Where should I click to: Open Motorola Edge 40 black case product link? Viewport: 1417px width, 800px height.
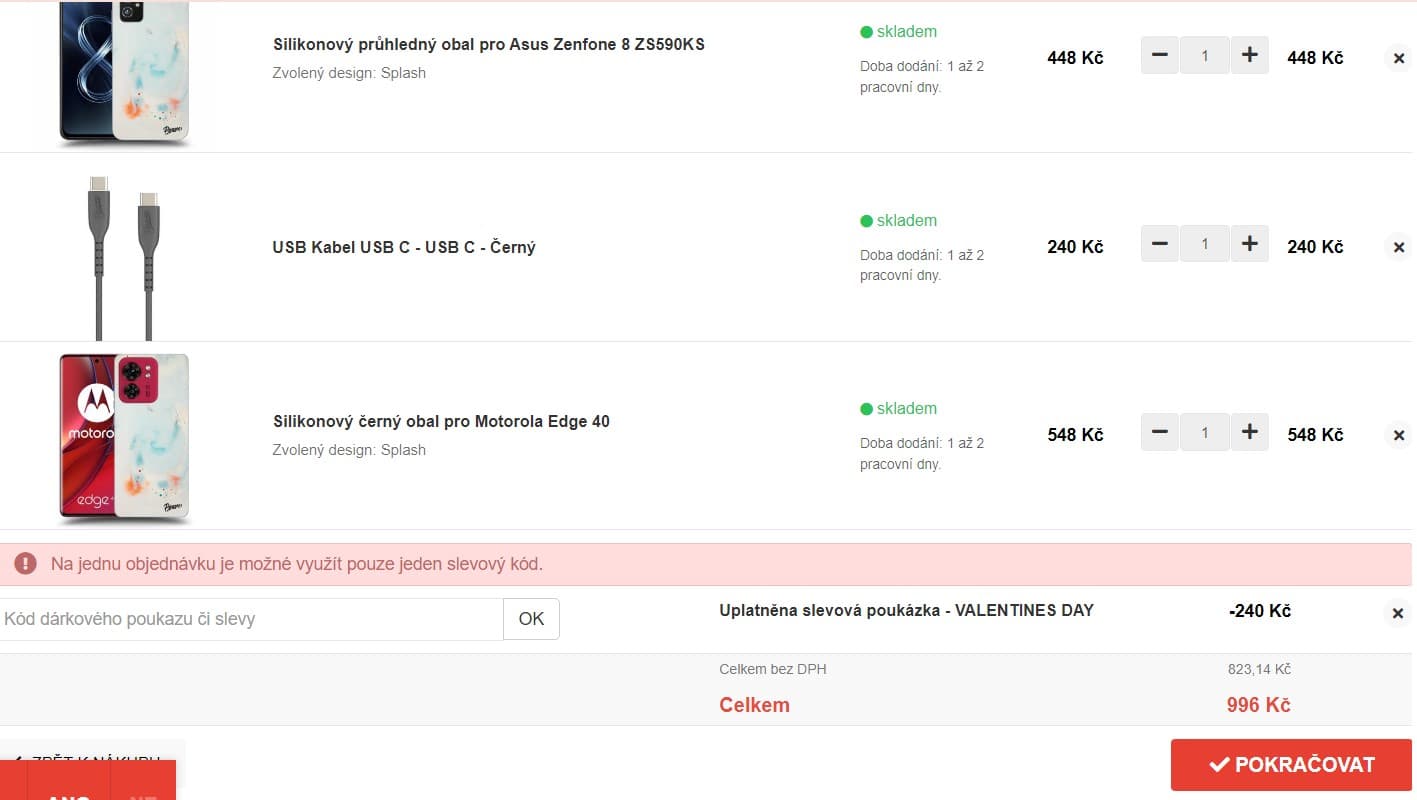(441, 421)
